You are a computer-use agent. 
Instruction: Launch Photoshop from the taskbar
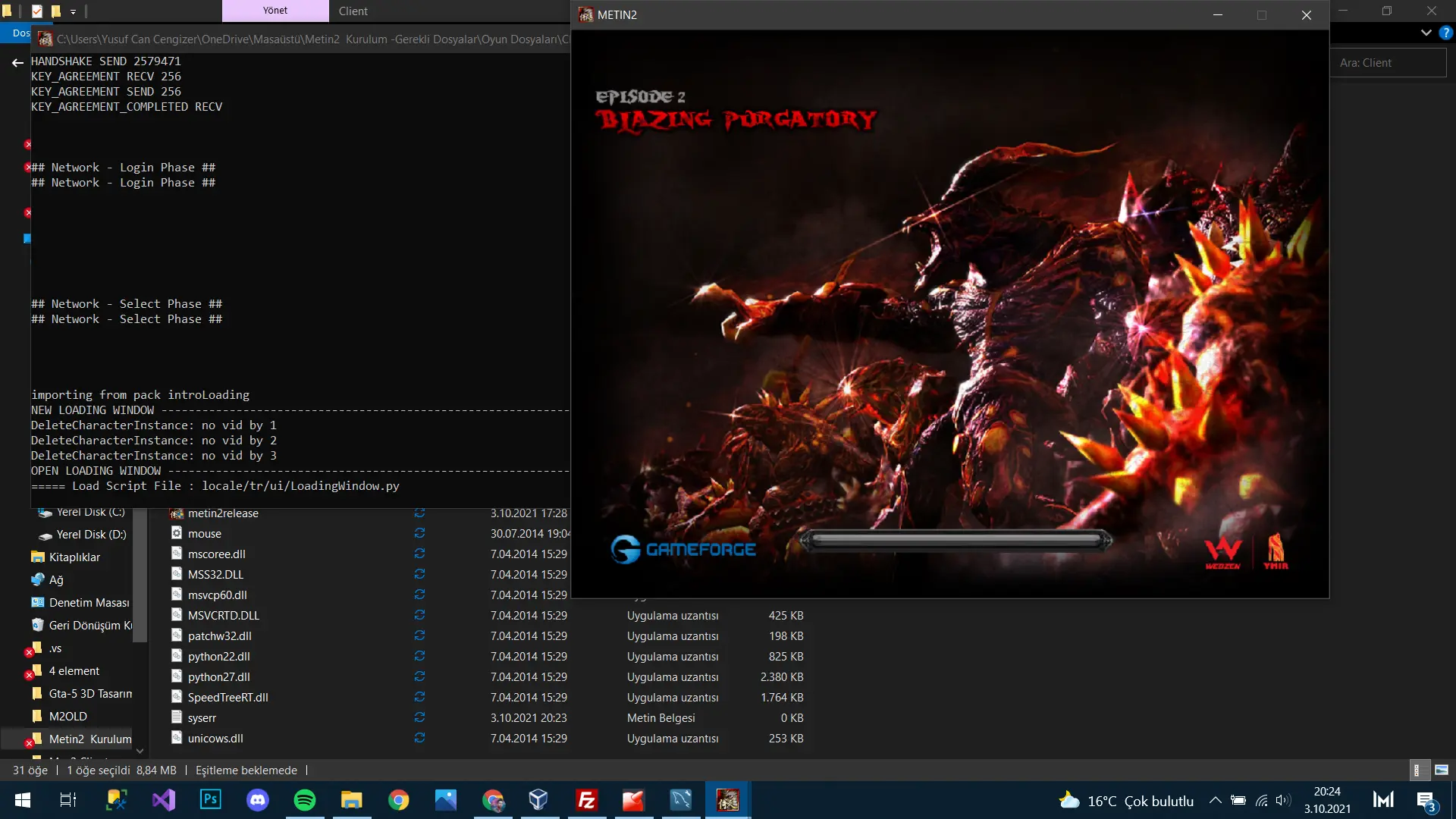211,800
